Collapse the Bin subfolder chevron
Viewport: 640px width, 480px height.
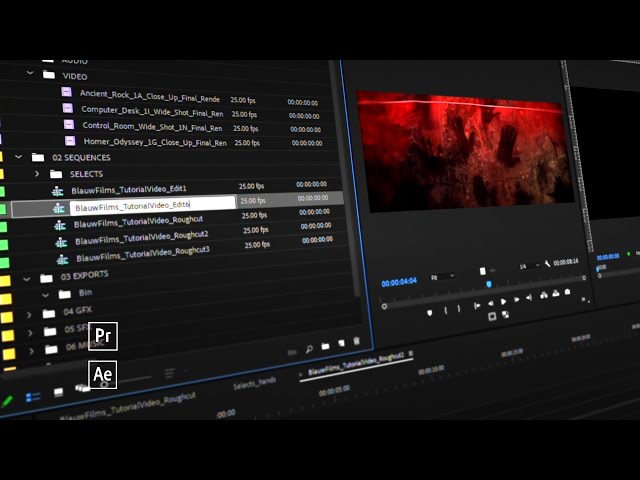tap(45, 295)
